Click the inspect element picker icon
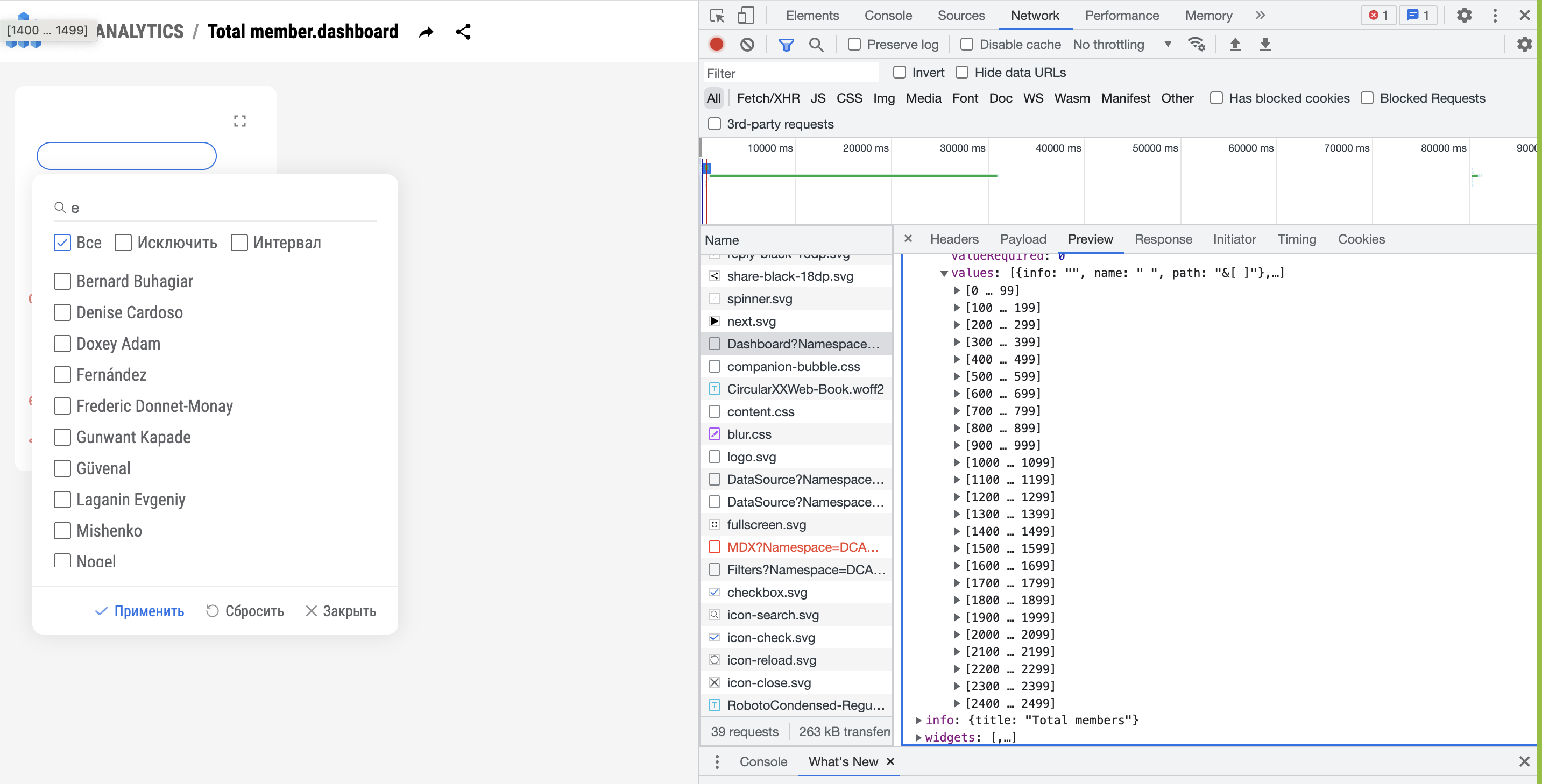 [717, 16]
